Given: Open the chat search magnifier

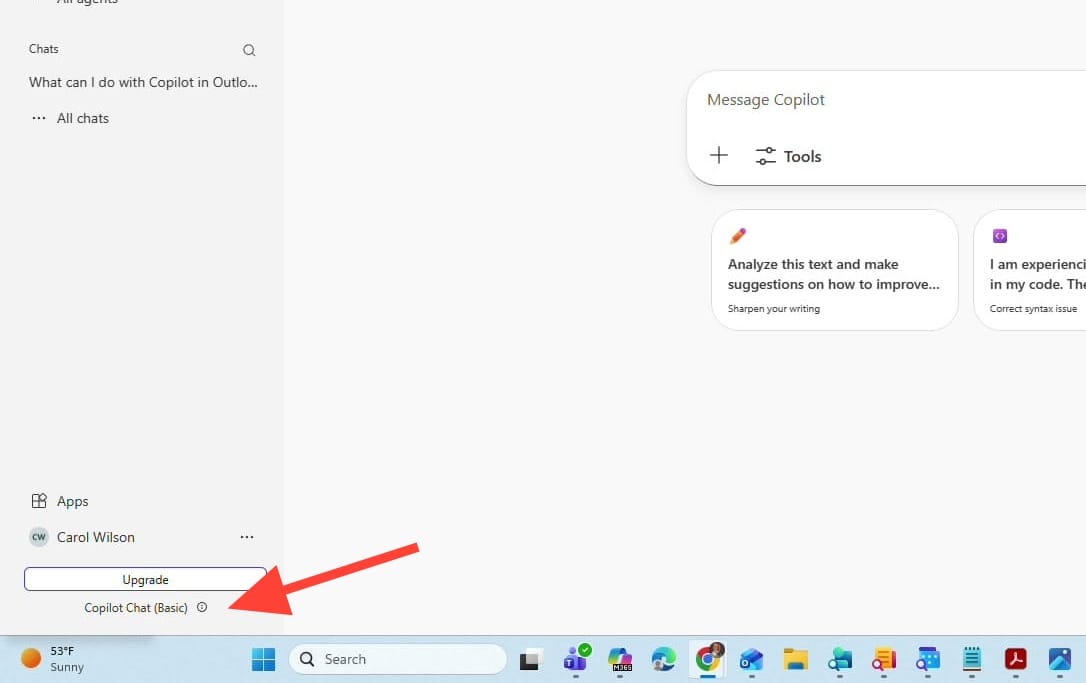Looking at the screenshot, I should [248, 49].
